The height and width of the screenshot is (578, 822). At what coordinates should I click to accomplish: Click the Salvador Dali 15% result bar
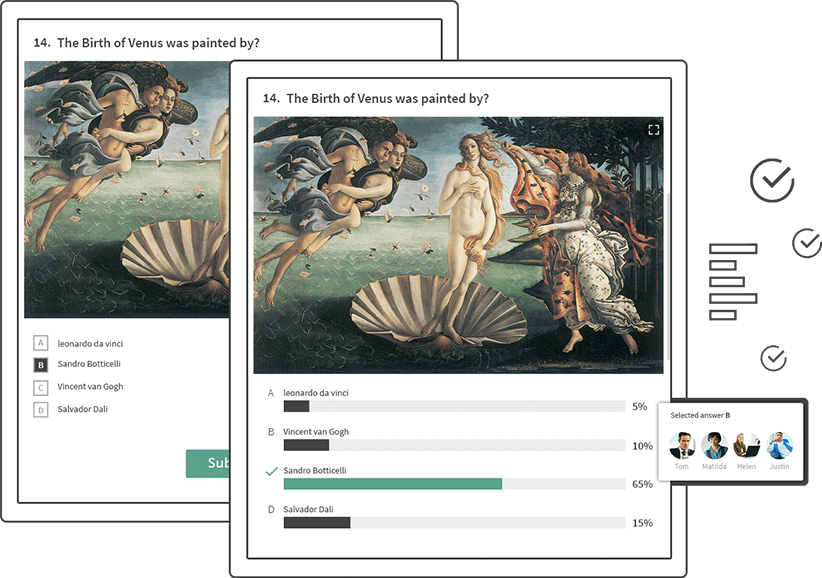click(x=454, y=522)
